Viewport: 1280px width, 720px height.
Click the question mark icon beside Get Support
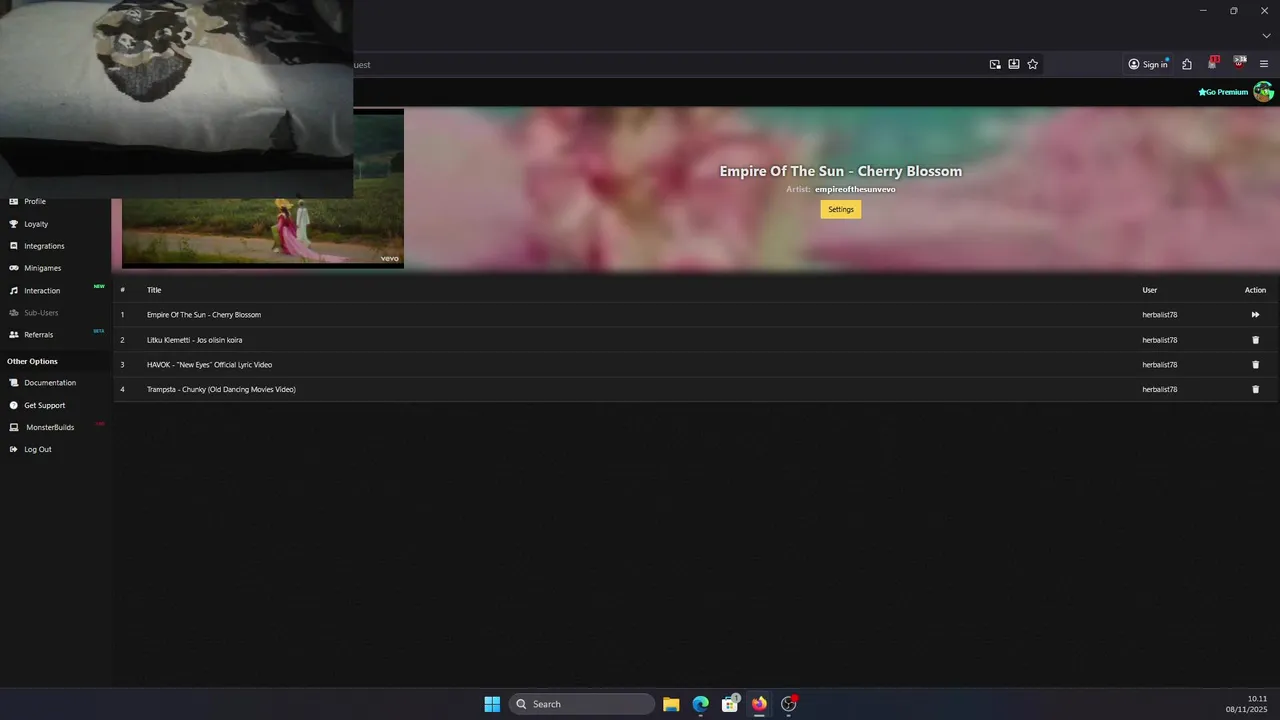click(14, 406)
